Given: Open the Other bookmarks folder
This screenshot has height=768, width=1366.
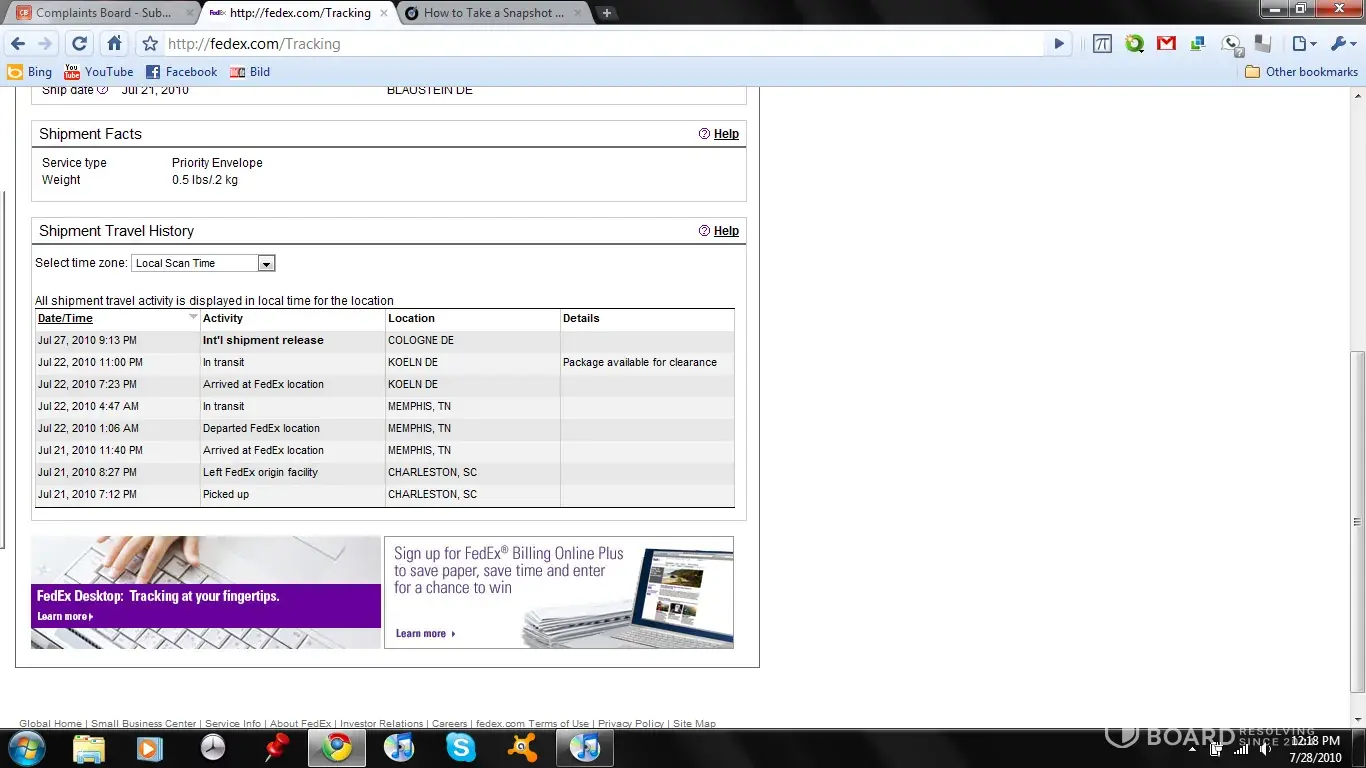Looking at the screenshot, I should pos(1301,72).
